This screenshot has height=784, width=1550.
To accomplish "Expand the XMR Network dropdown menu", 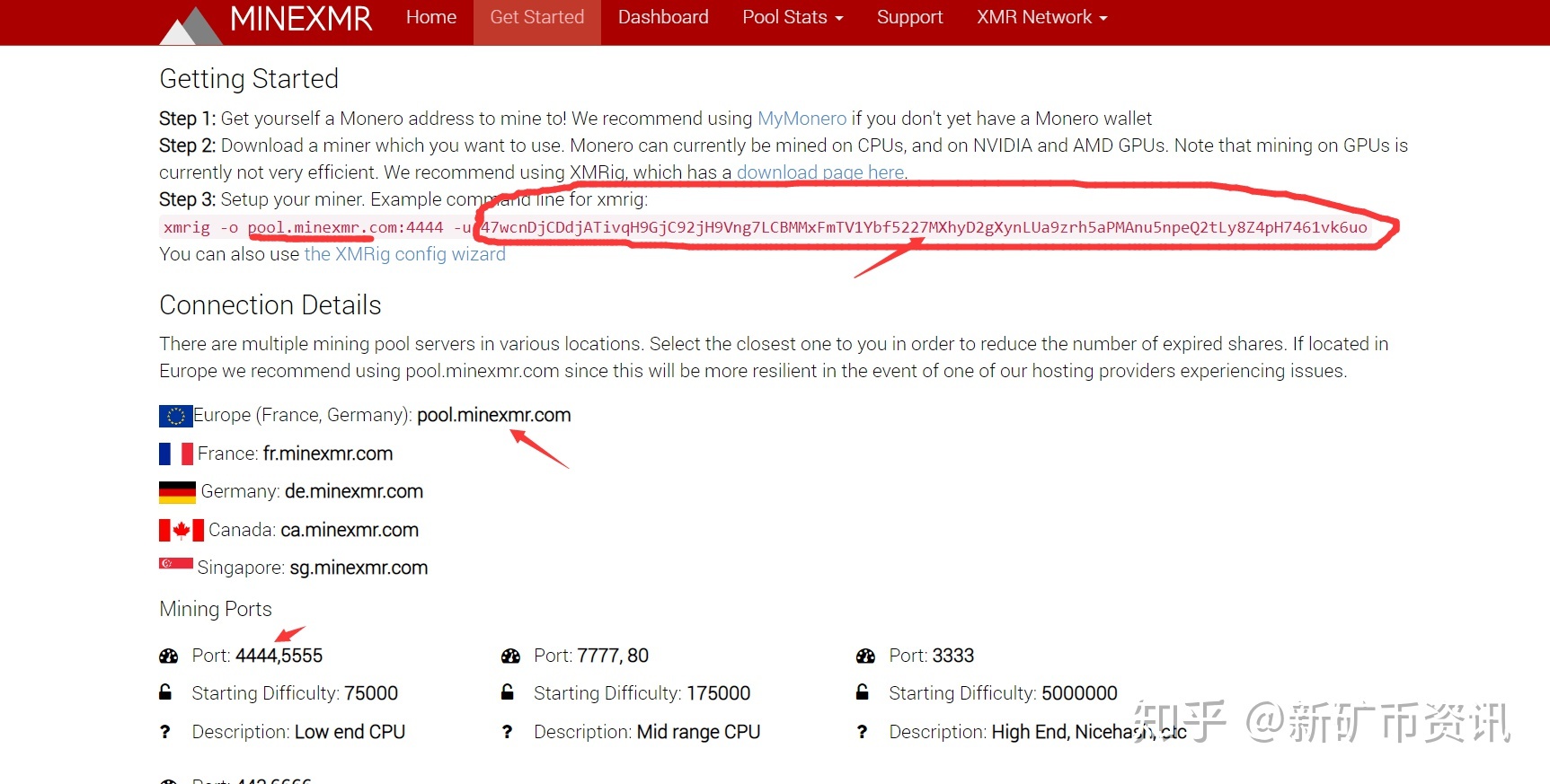I will (1041, 18).
